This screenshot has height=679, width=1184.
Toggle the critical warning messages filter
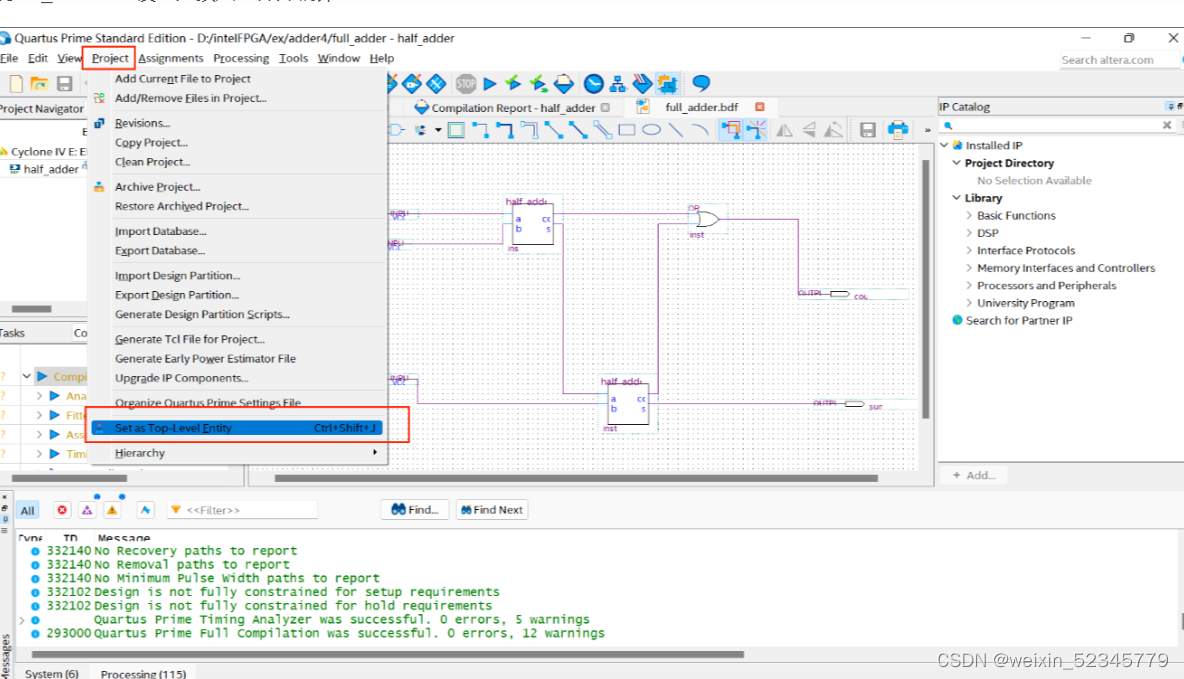click(87, 511)
